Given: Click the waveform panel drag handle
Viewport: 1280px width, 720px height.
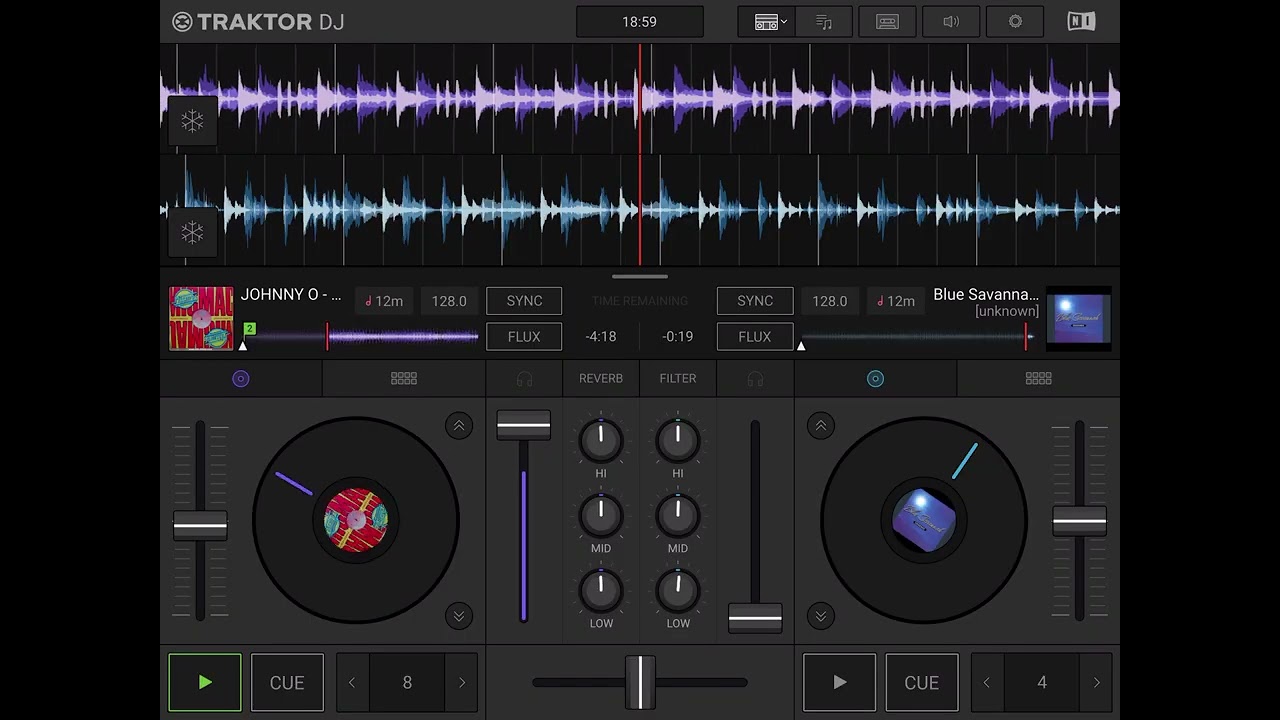Looking at the screenshot, I should (x=640, y=277).
